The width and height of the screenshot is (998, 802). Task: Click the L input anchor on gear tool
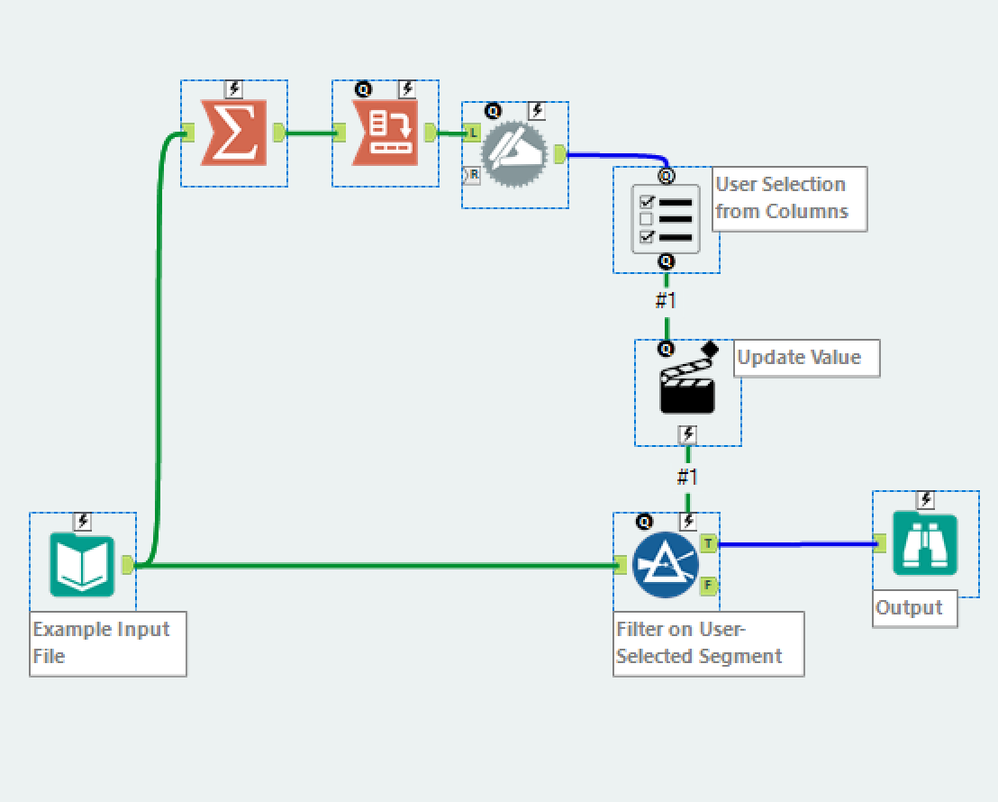pos(472,133)
